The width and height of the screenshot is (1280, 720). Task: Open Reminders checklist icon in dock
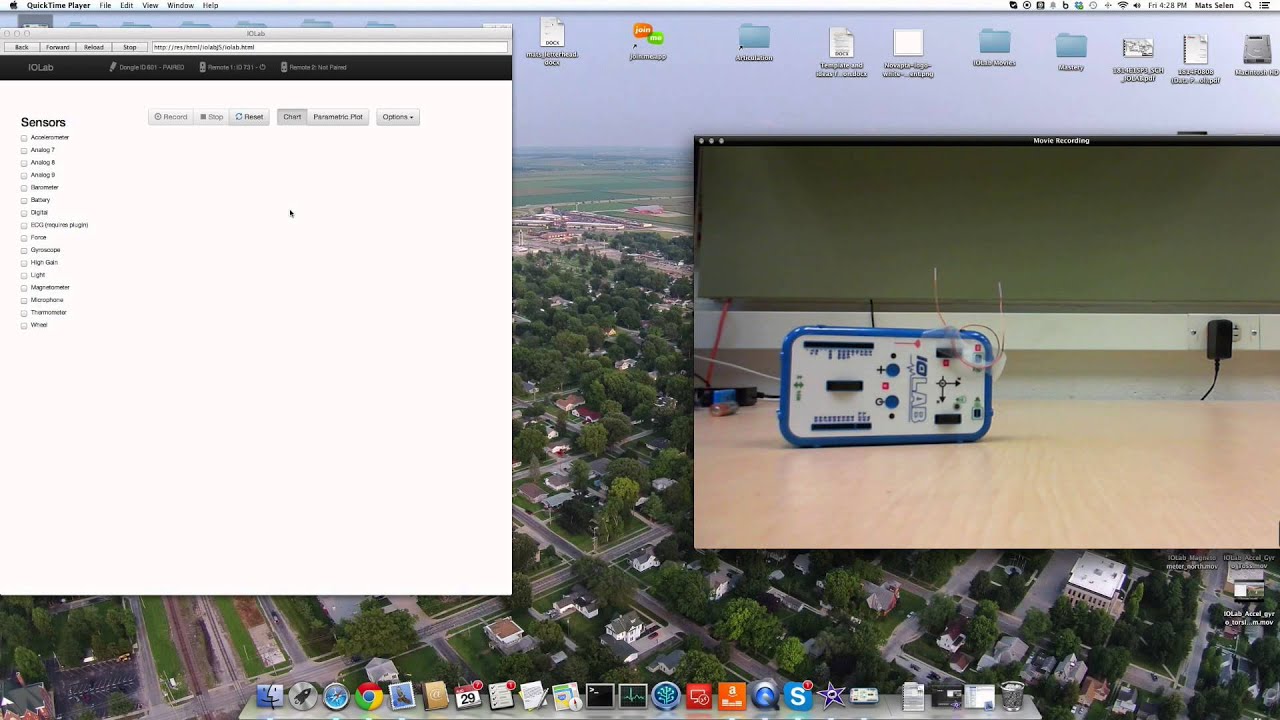(x=501, y=696)
